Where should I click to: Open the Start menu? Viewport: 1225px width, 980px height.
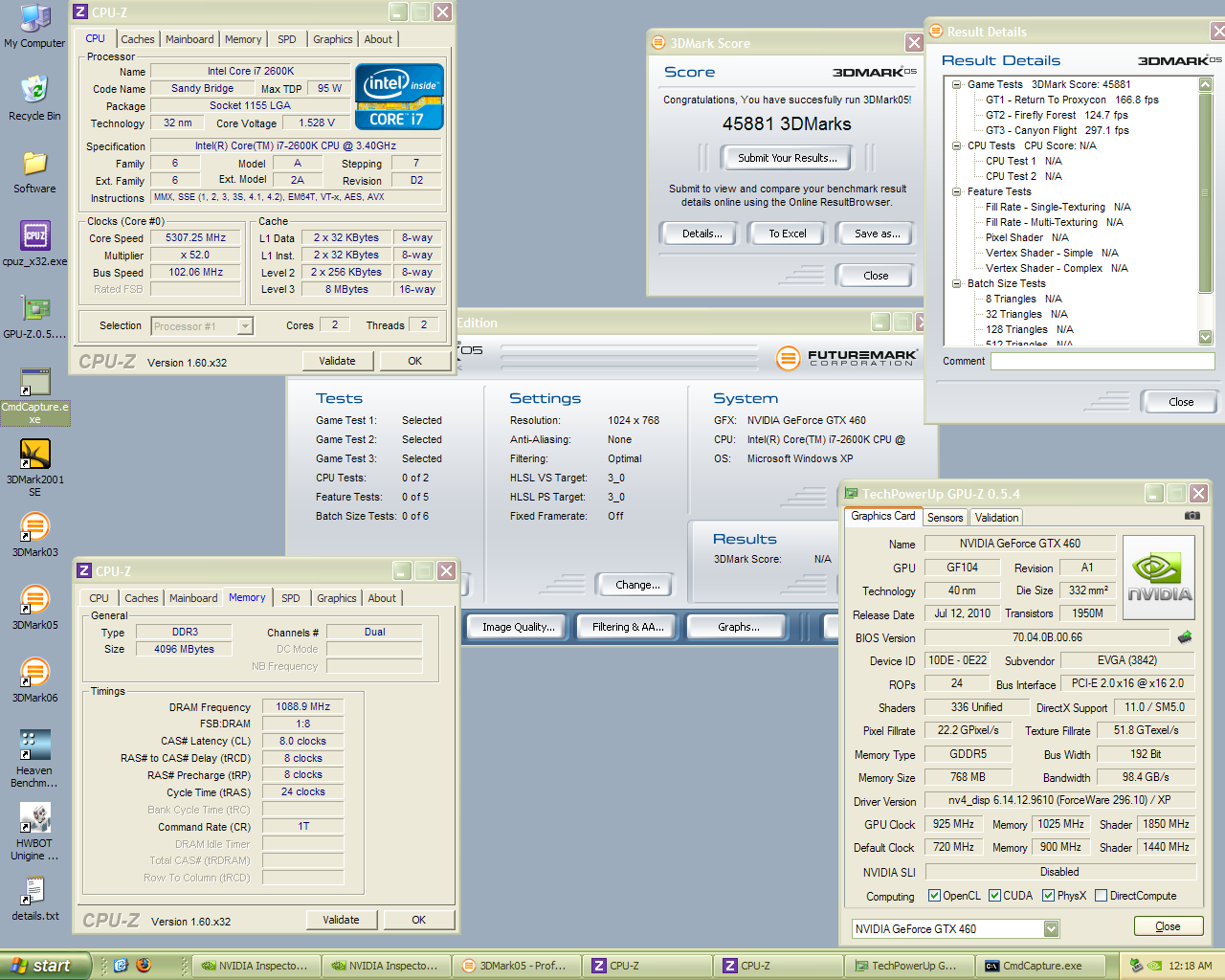pyautogui.click(x=46, y=966)
